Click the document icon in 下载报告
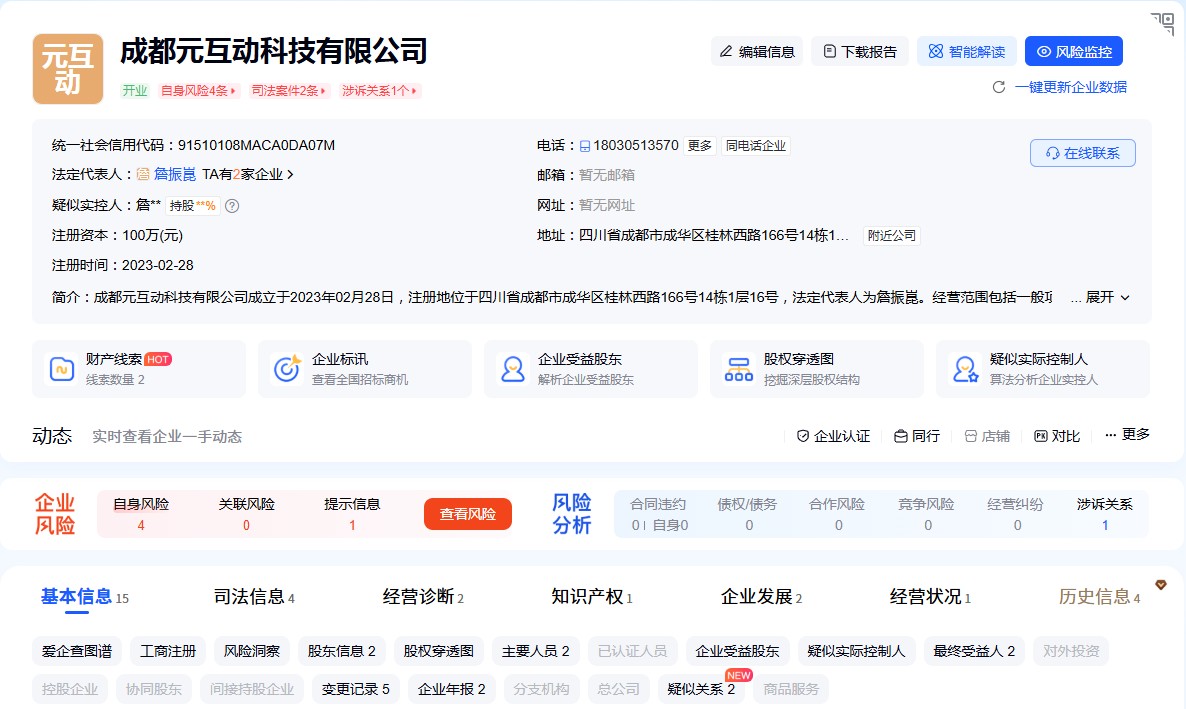Image resolution: width=1186 pixels, height=709 pixels. (x=830, y=51)
